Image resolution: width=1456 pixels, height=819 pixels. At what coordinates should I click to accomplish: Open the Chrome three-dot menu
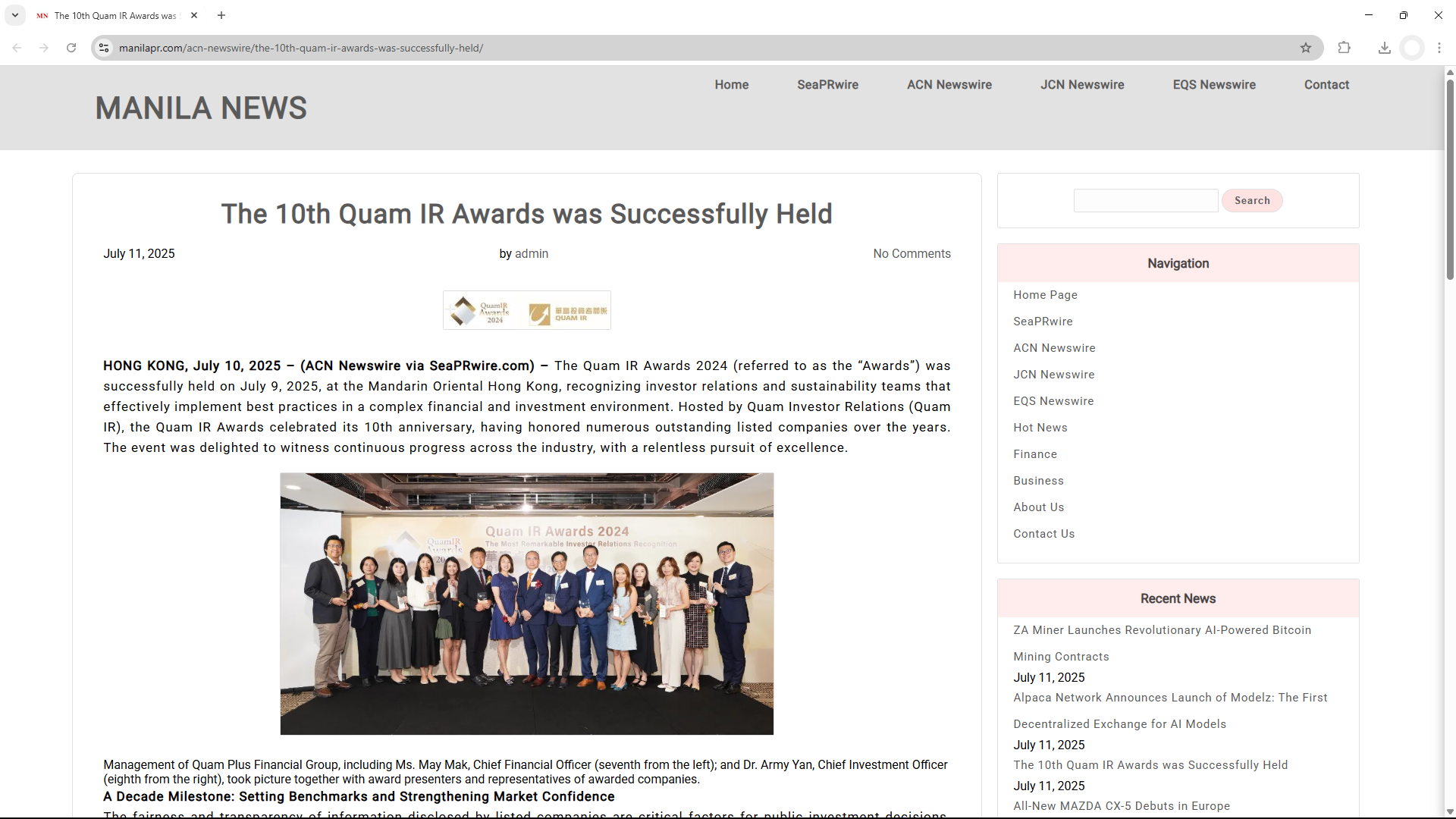tap(1439, 48)
